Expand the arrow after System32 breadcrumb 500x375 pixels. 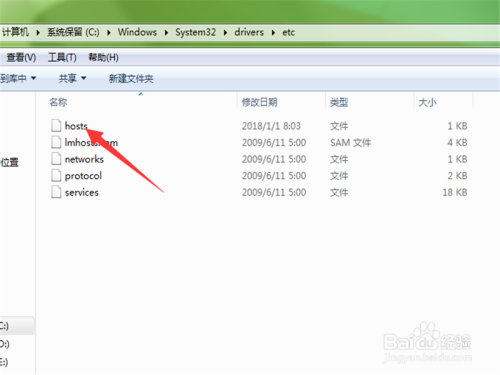pos(225,33)
